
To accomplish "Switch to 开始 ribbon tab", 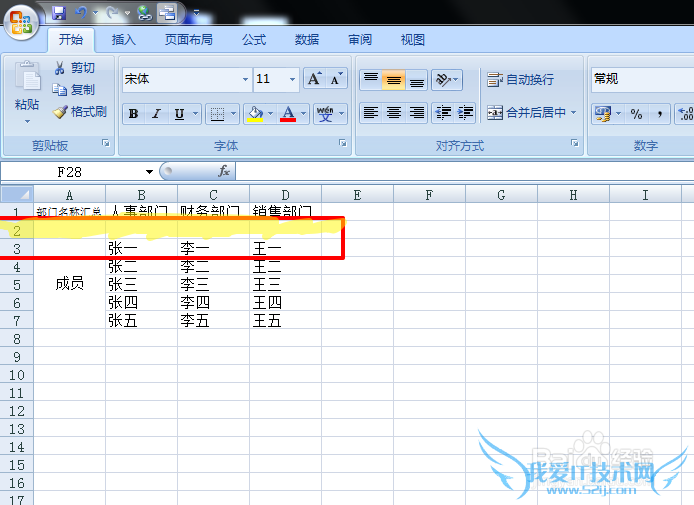I will click(71, 40).
